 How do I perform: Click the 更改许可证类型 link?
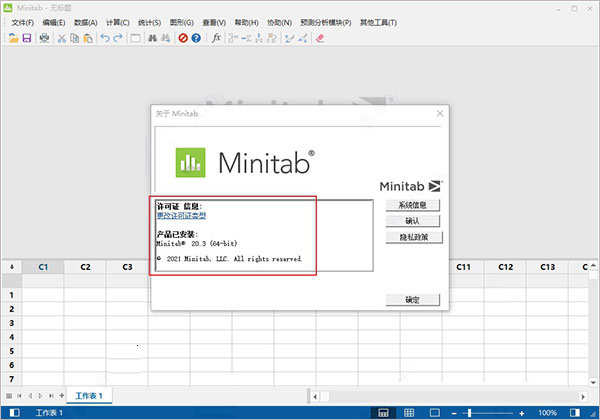181,216
